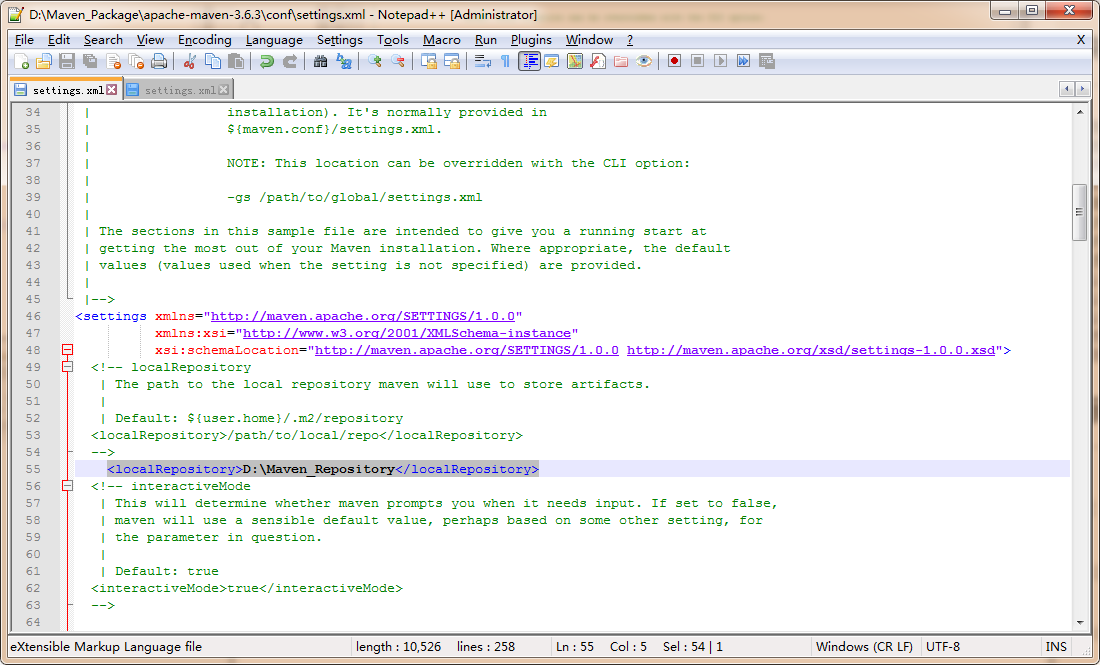Open the Search menu
The image size is (1100, 665).
103,40
